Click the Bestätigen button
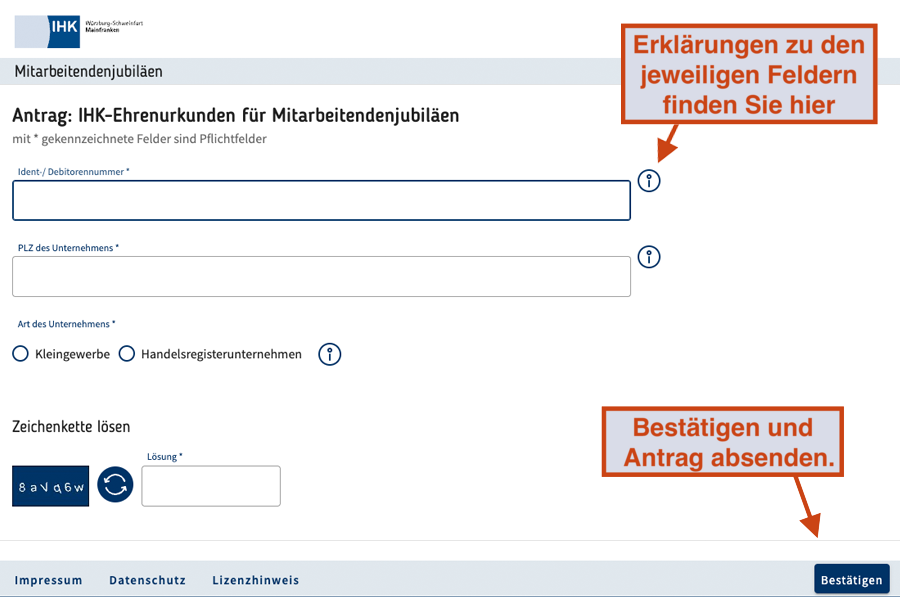 coord(852,579)
